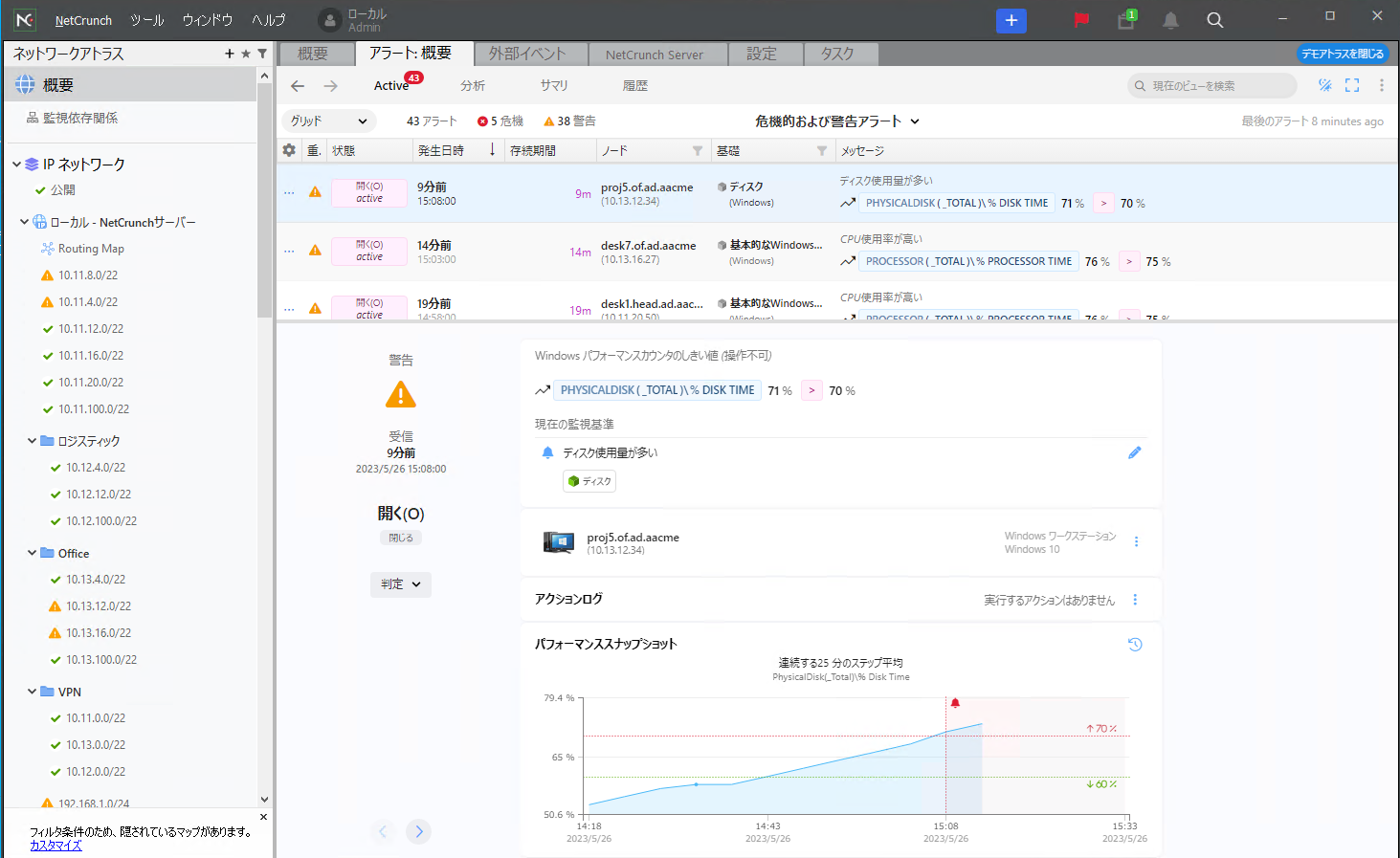Open row menu for proj5.of.ad.aacme alert
The image size is (1400, 858).
(x=289, y=193)
